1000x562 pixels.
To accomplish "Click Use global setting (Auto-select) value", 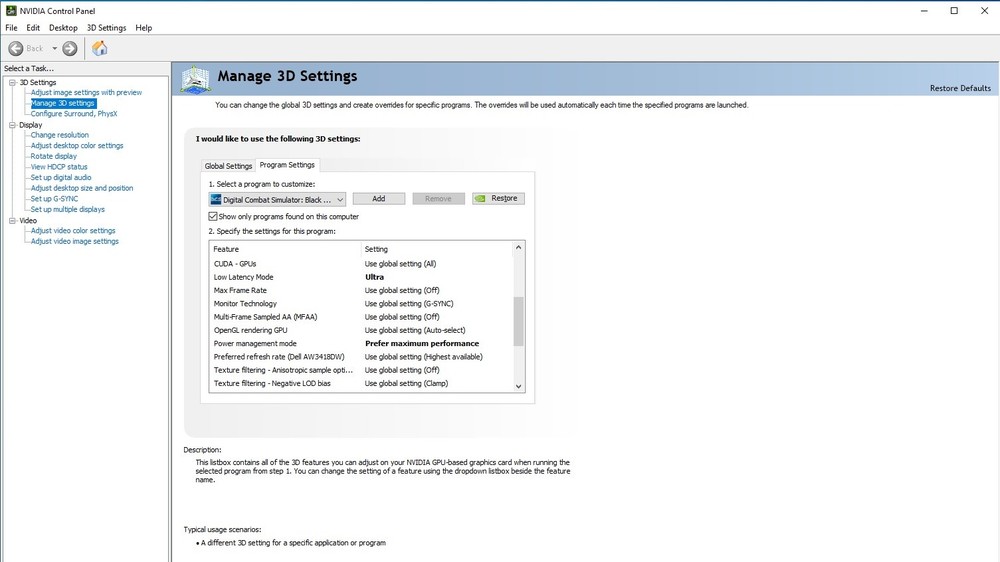I will point(415,330).
